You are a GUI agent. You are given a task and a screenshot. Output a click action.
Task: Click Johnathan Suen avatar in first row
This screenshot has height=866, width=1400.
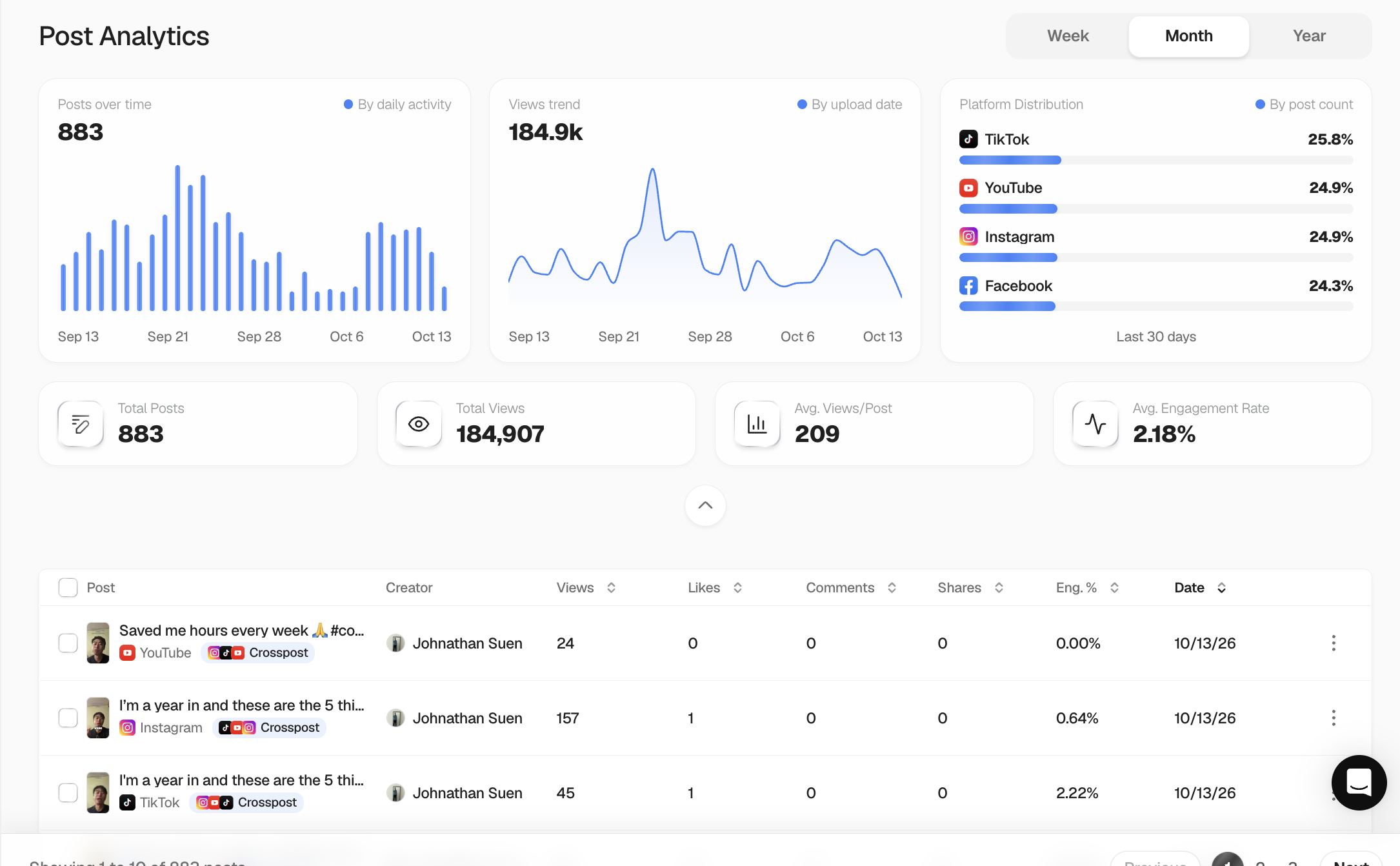tap(395, 643)
